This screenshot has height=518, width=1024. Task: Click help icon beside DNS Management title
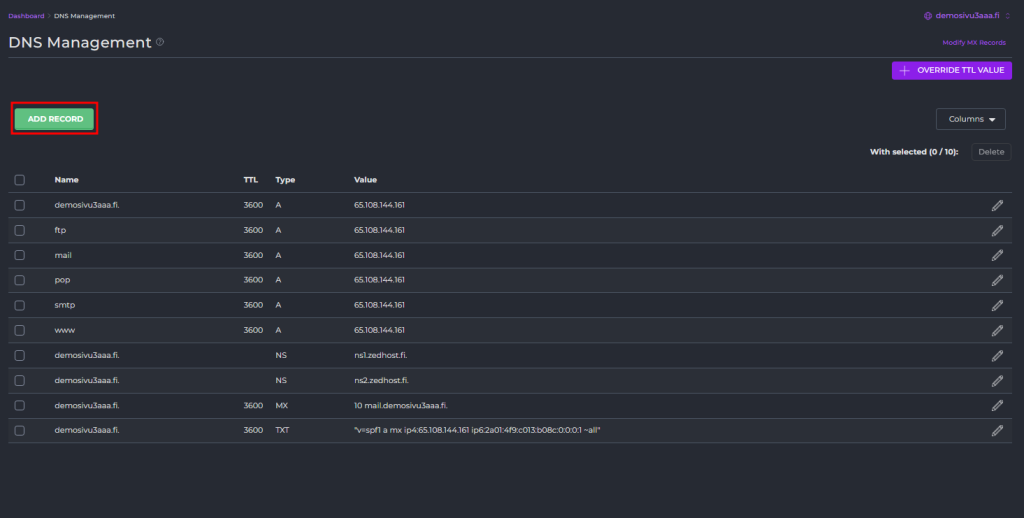160,43
